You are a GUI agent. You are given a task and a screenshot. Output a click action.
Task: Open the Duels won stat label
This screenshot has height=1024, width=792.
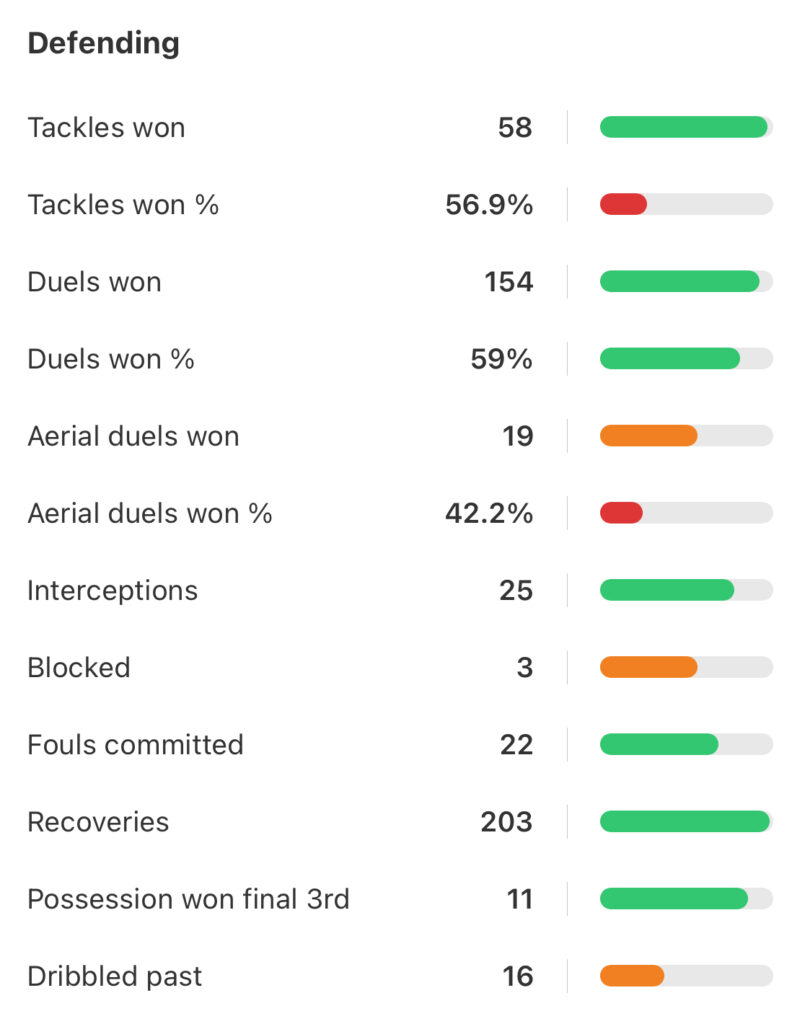point(94,282)
